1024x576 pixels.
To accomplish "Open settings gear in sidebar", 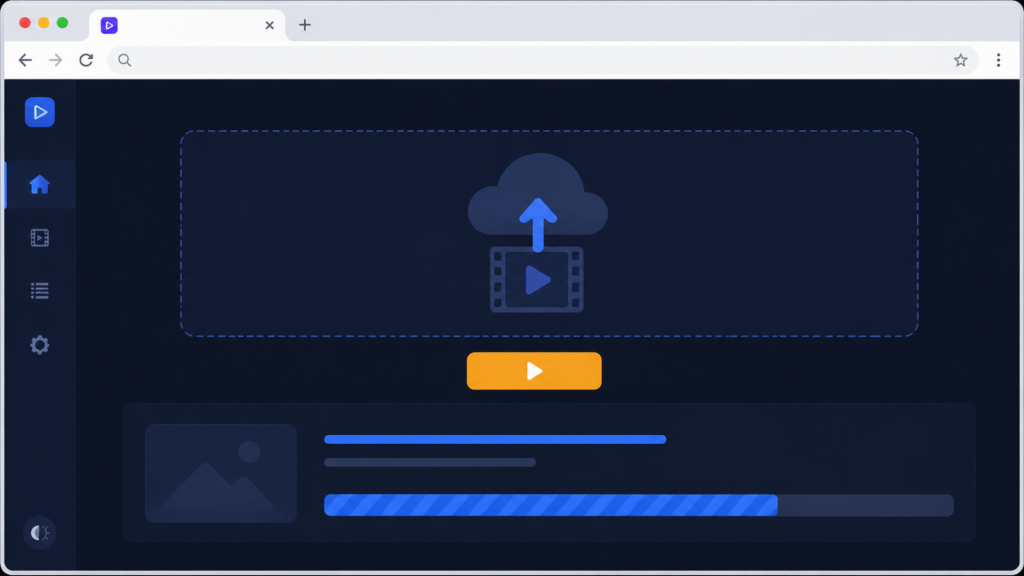I will pos(40,345).
